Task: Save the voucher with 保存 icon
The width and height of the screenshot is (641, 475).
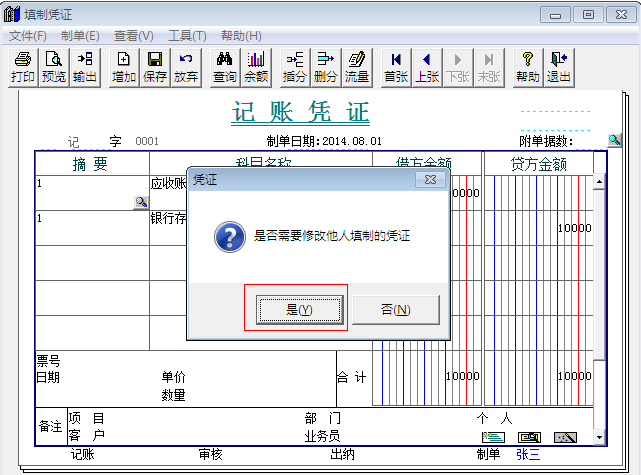Action: [x=155, y=67]
